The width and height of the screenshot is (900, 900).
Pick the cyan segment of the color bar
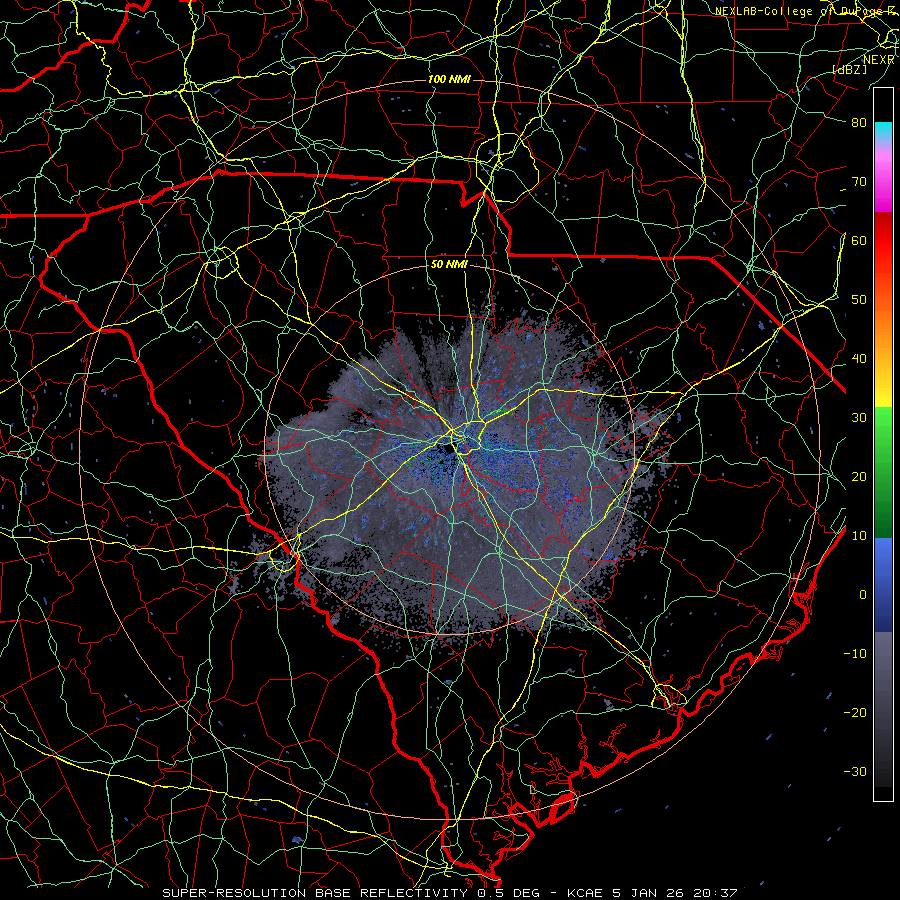883,133
